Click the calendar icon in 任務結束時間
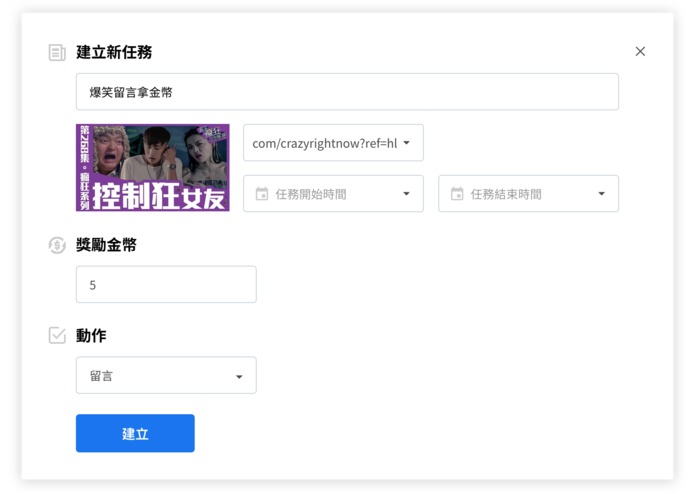695x494 pixels. (457, 194)
